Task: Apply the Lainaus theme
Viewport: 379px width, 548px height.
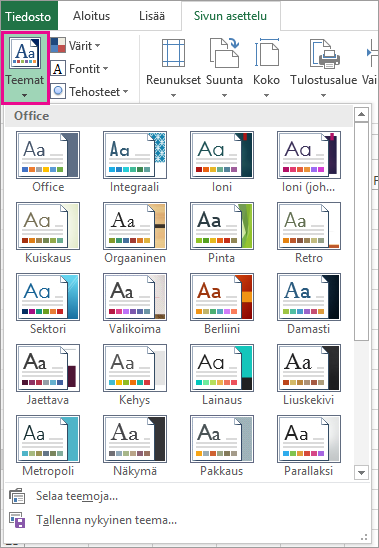Action: pos(222,375)
